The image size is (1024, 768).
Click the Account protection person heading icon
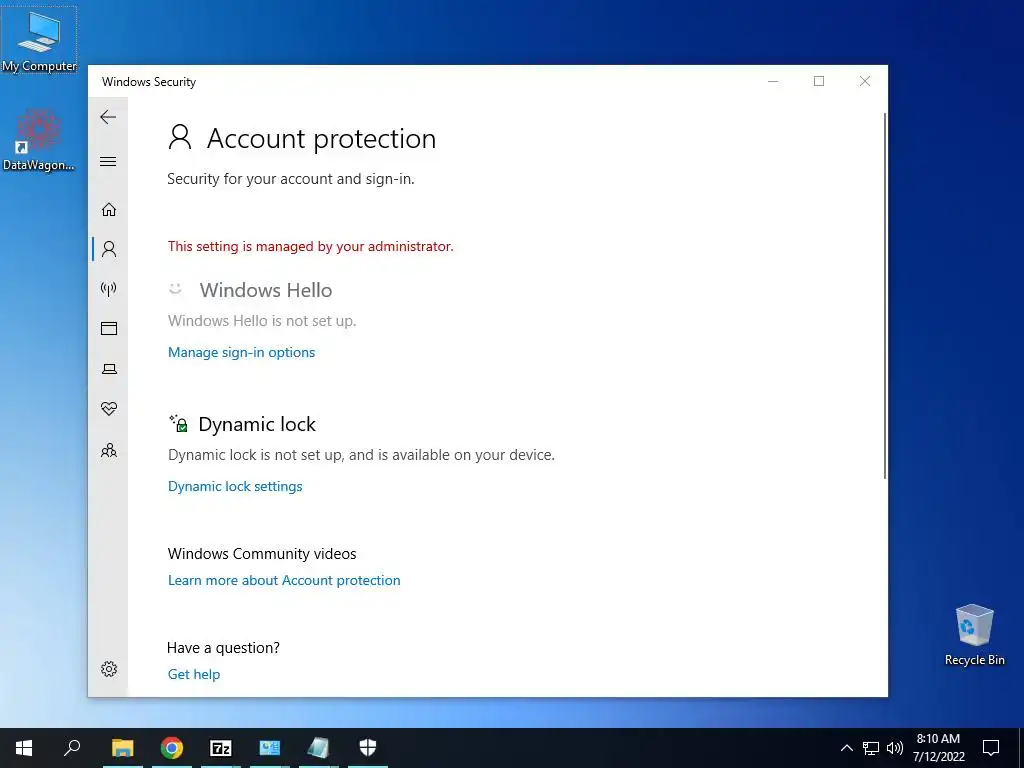pos(180,138)
